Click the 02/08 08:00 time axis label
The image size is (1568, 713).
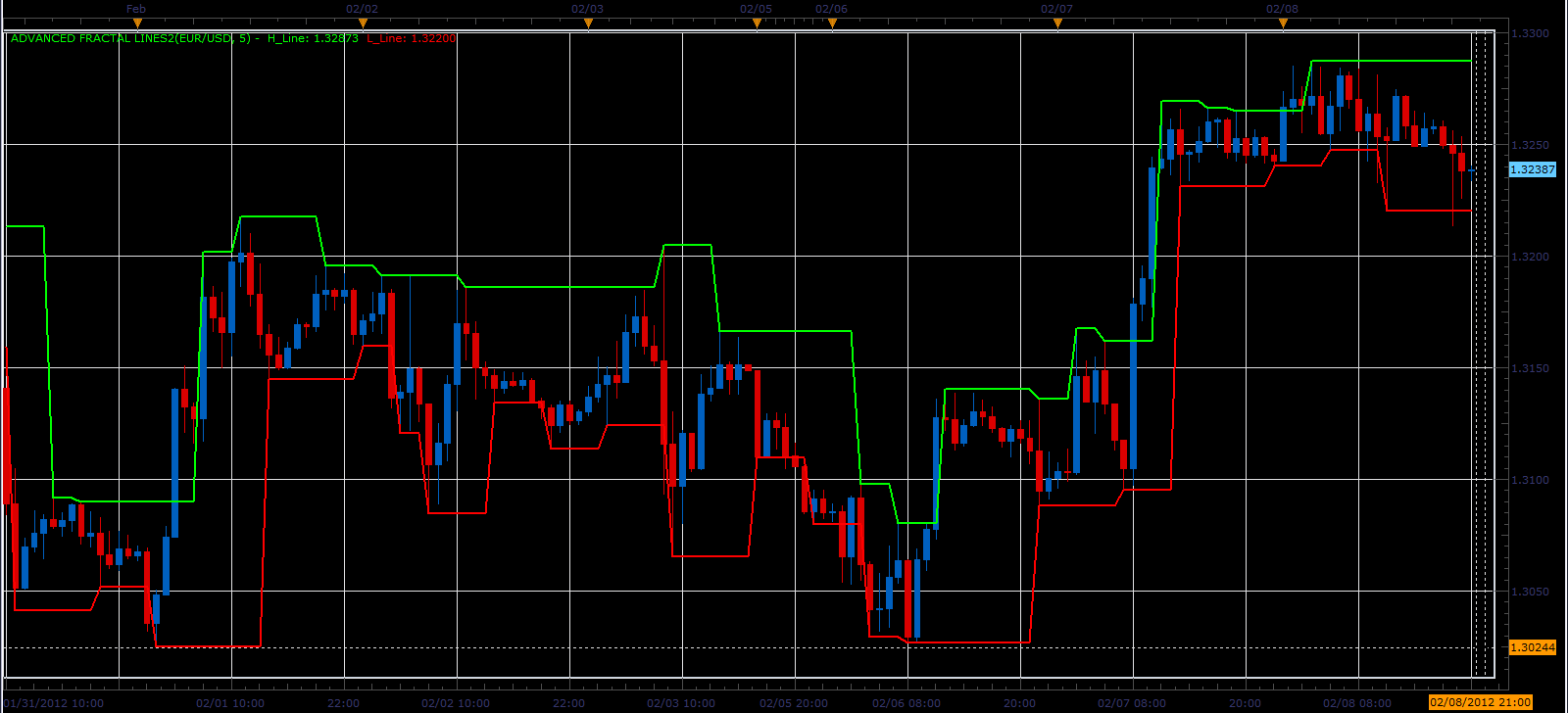pos(1357,703)
